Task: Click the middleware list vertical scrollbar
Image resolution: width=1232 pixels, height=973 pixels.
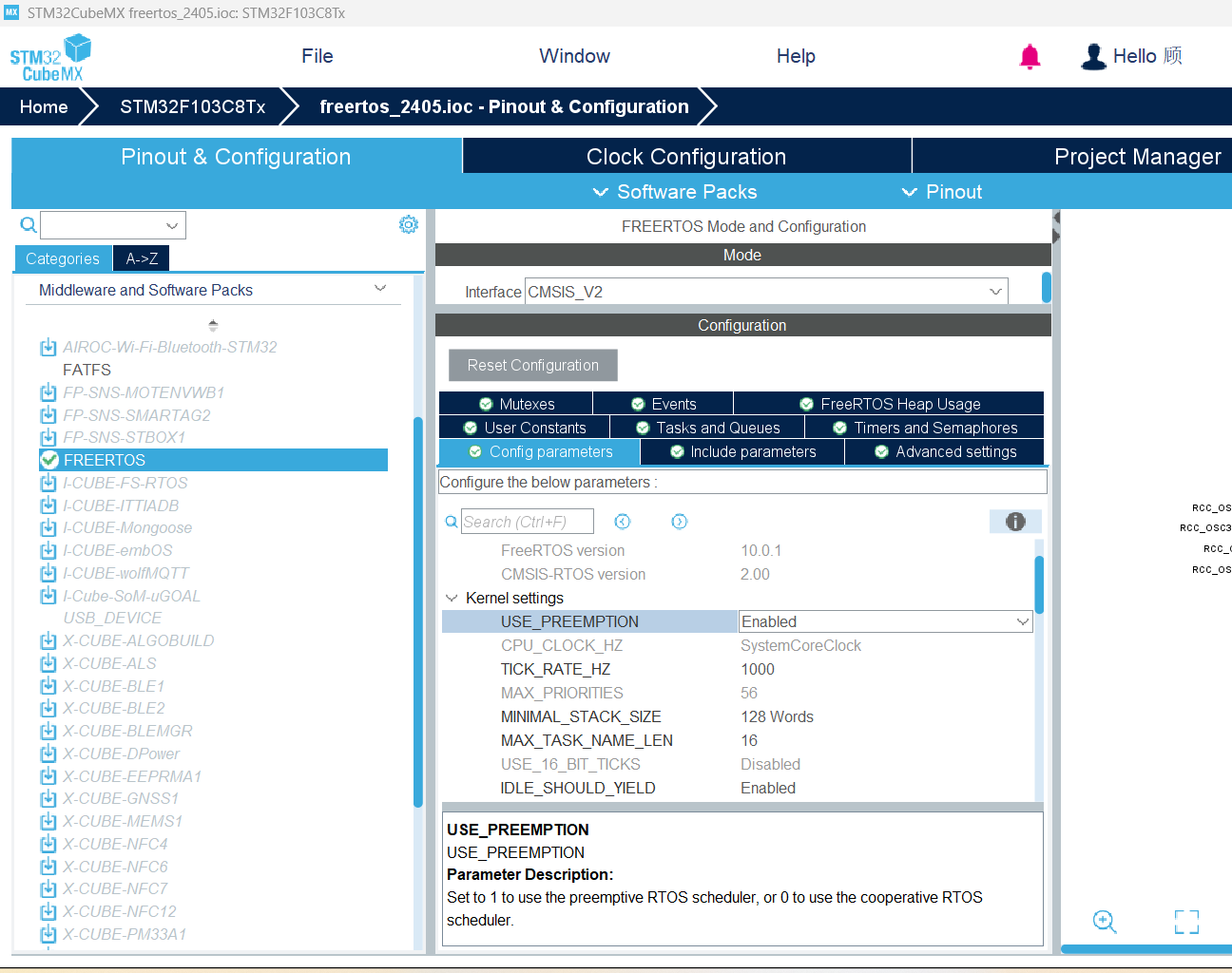Action: 418,612
